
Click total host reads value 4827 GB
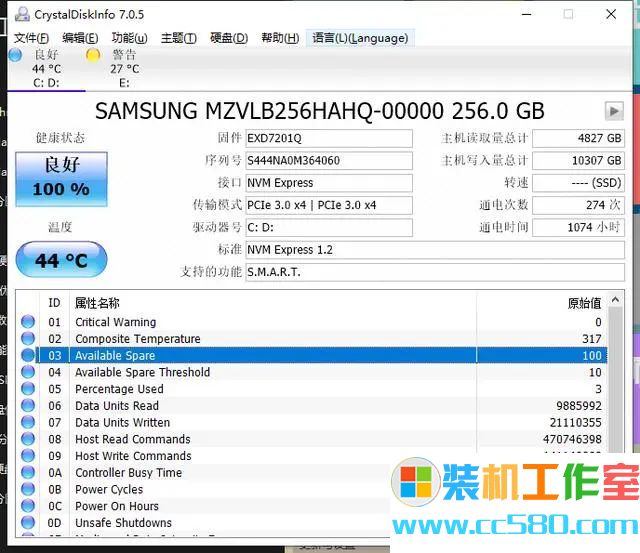(x=578, y=138)
